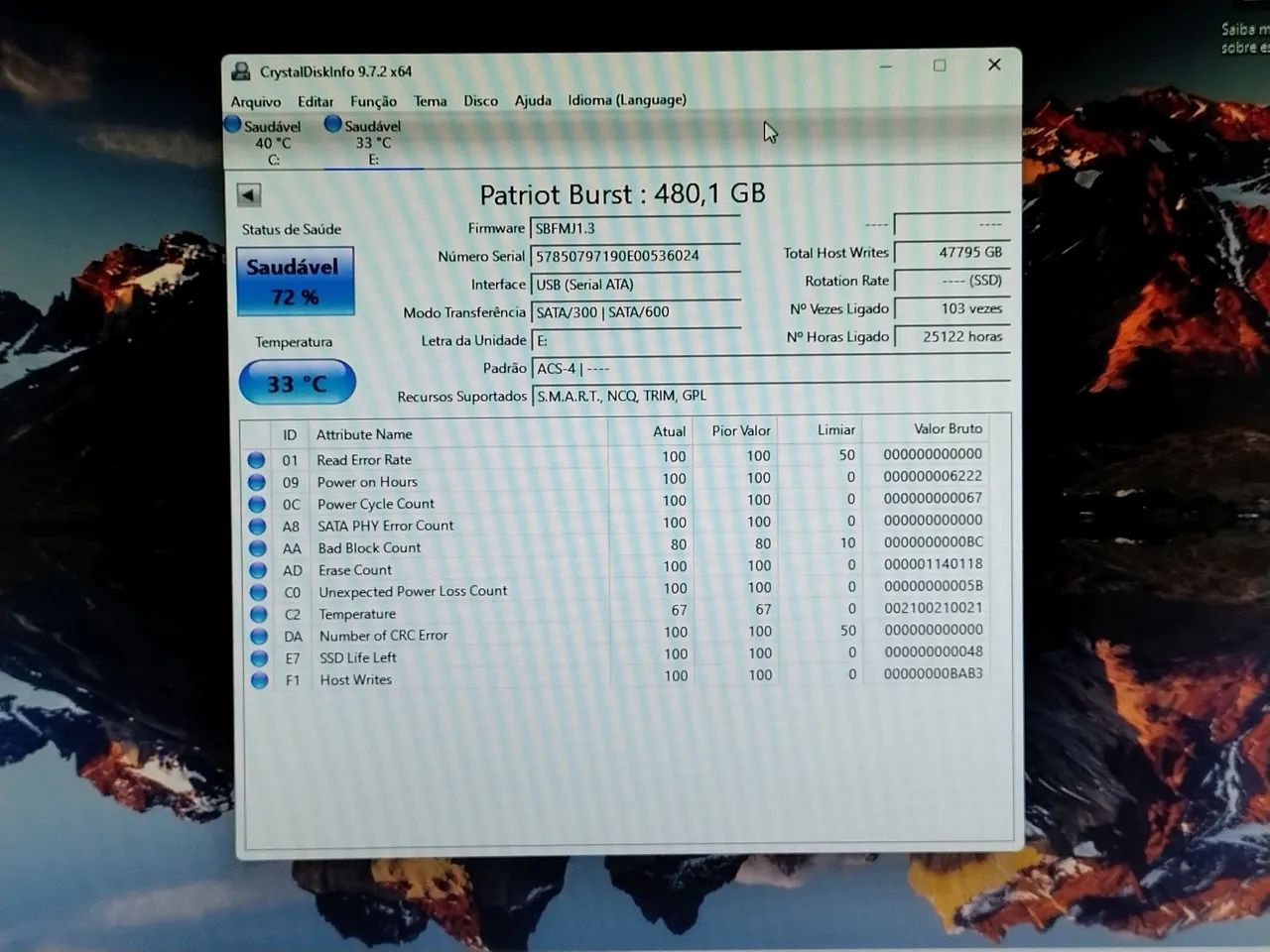This screenshot has width=1270, height=952.
Task: Open the Ajuda menu
Action: pos(533,100)
